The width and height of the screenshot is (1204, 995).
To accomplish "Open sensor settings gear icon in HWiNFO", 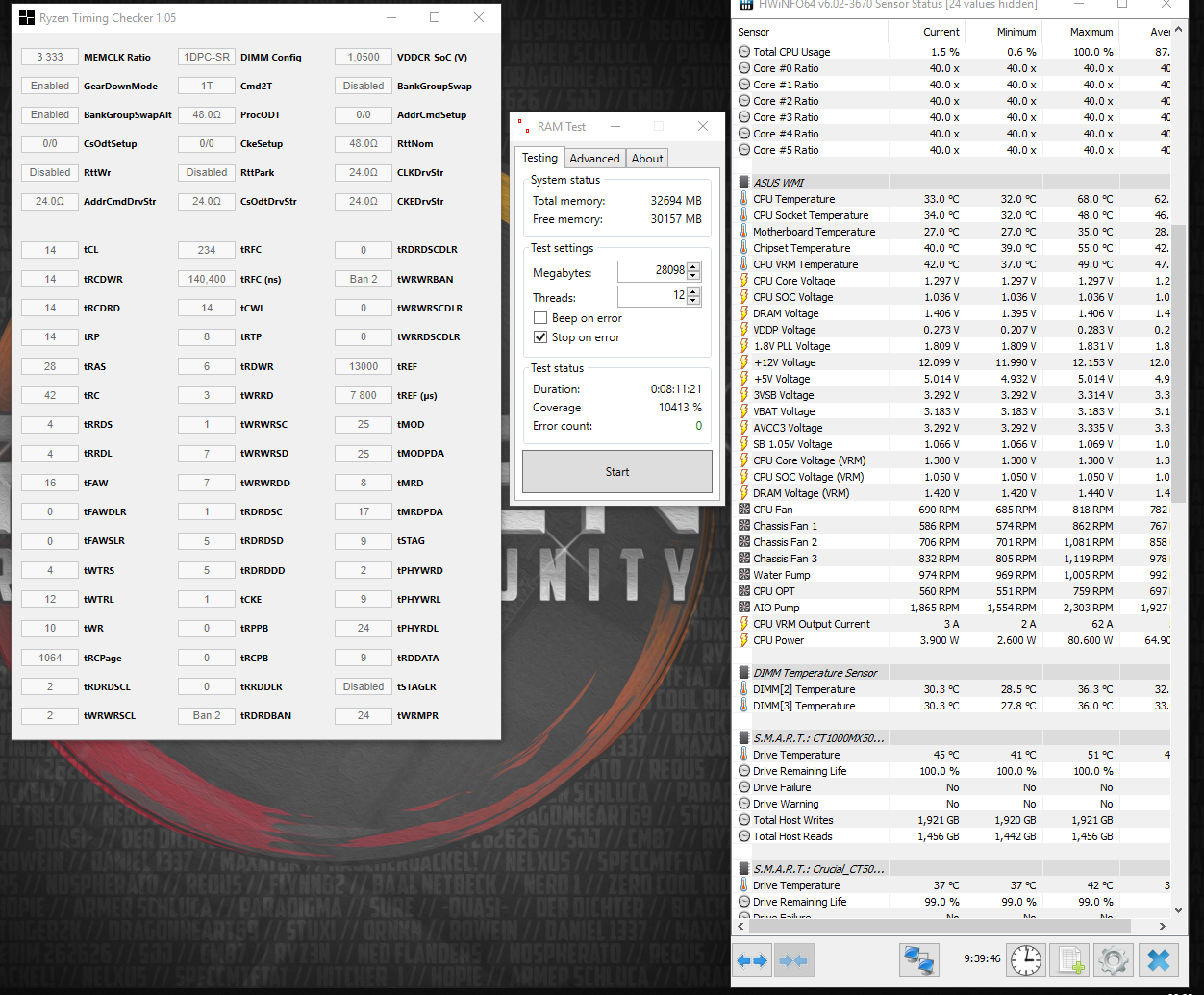I will coord(1113,959).
